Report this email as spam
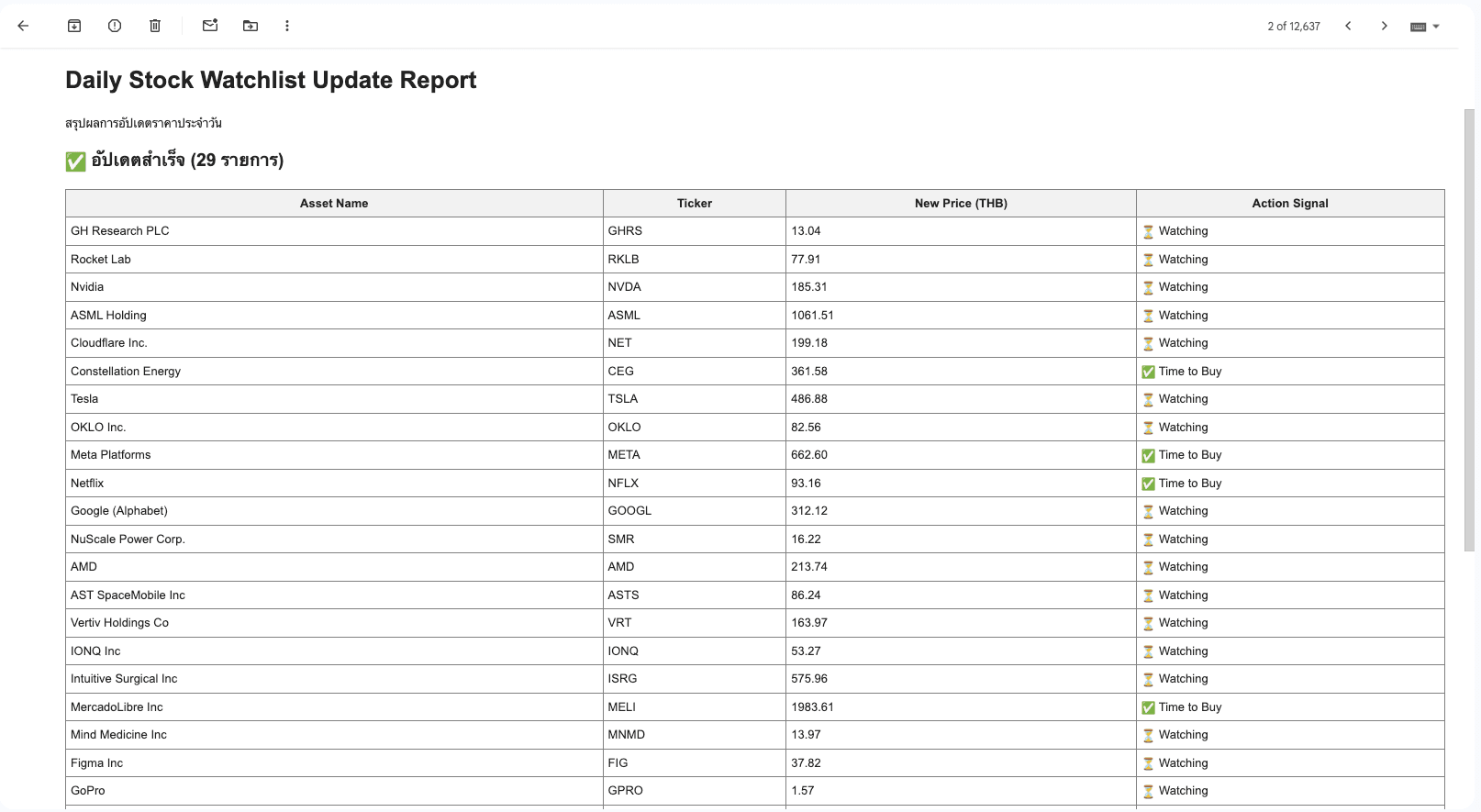Screen dimensions: 1481x812 pyautogui.click(x=115, y=26)
